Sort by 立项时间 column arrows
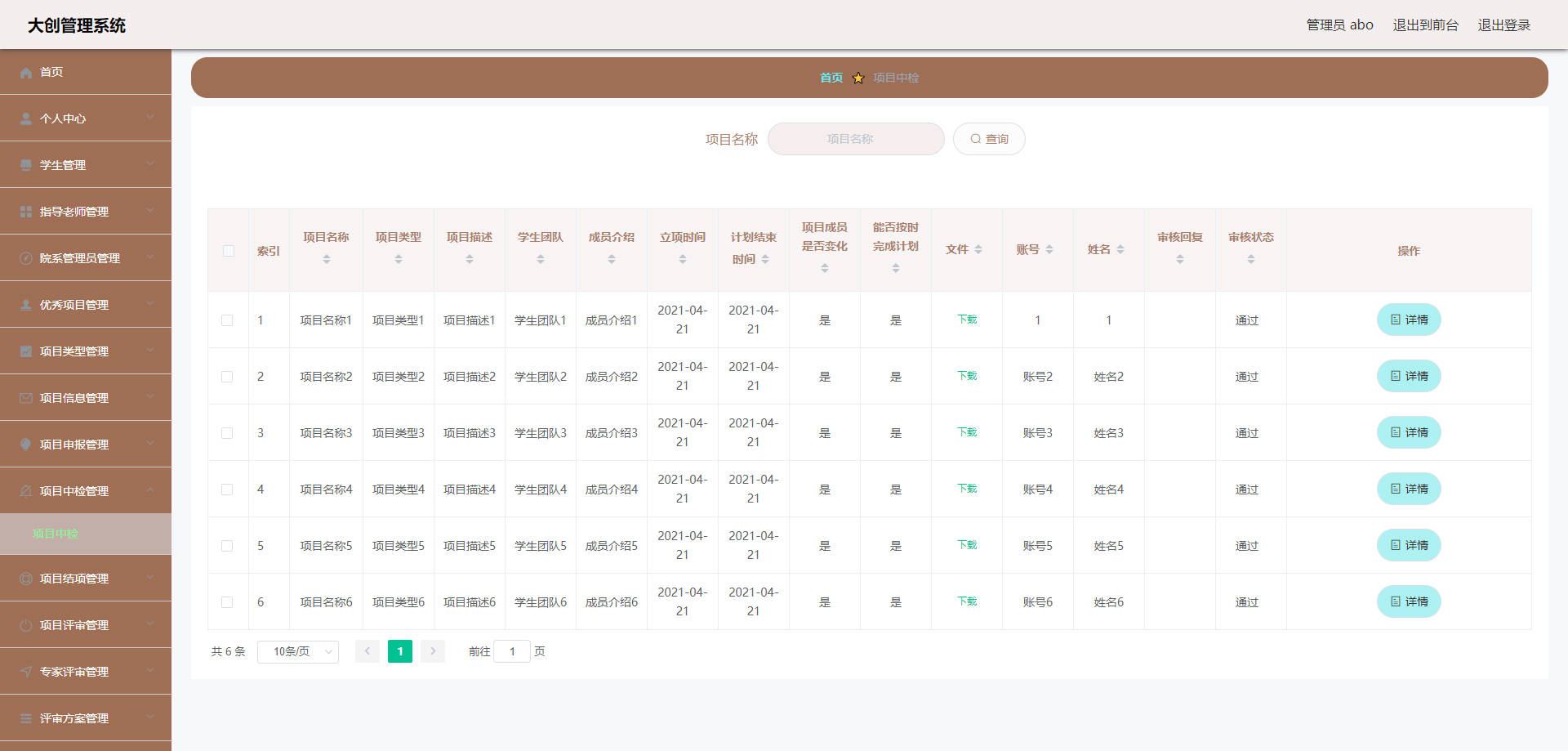This screenshot has height=751, width=1568. pyautogui.click(x=683, y=260)
